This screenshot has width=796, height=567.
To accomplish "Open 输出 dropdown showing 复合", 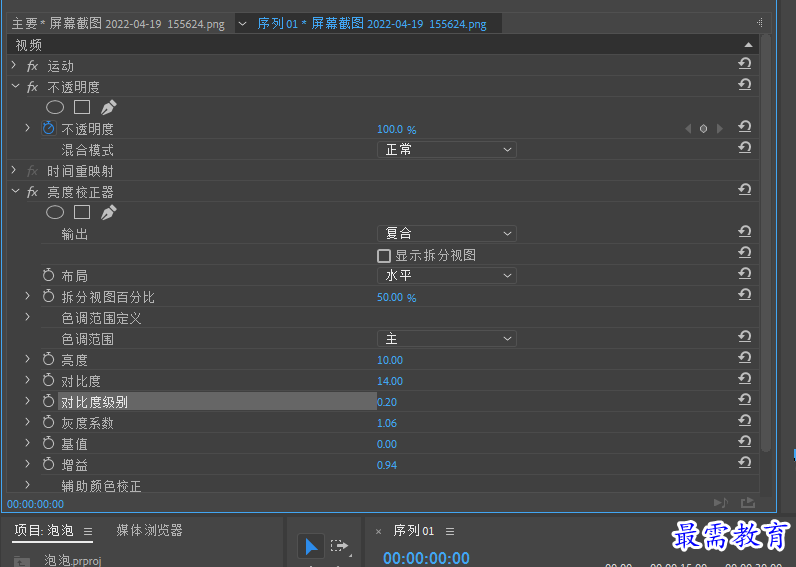I will tap(447, 234).
